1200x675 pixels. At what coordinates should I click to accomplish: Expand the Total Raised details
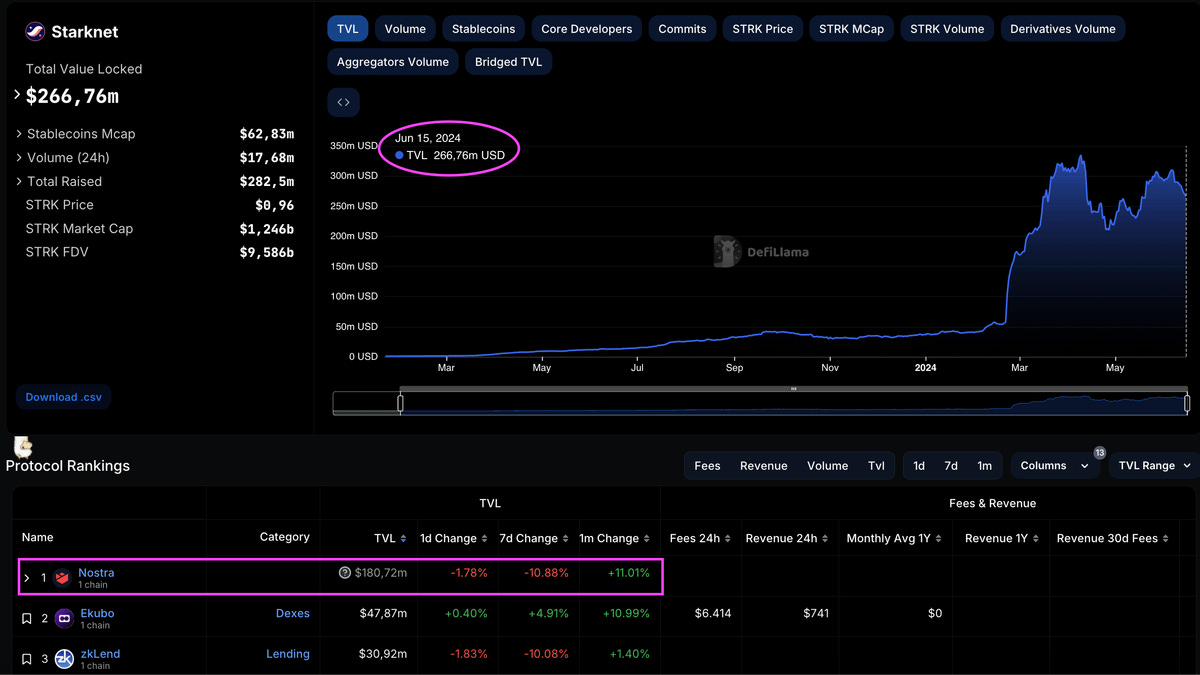(x=19, y=181)
